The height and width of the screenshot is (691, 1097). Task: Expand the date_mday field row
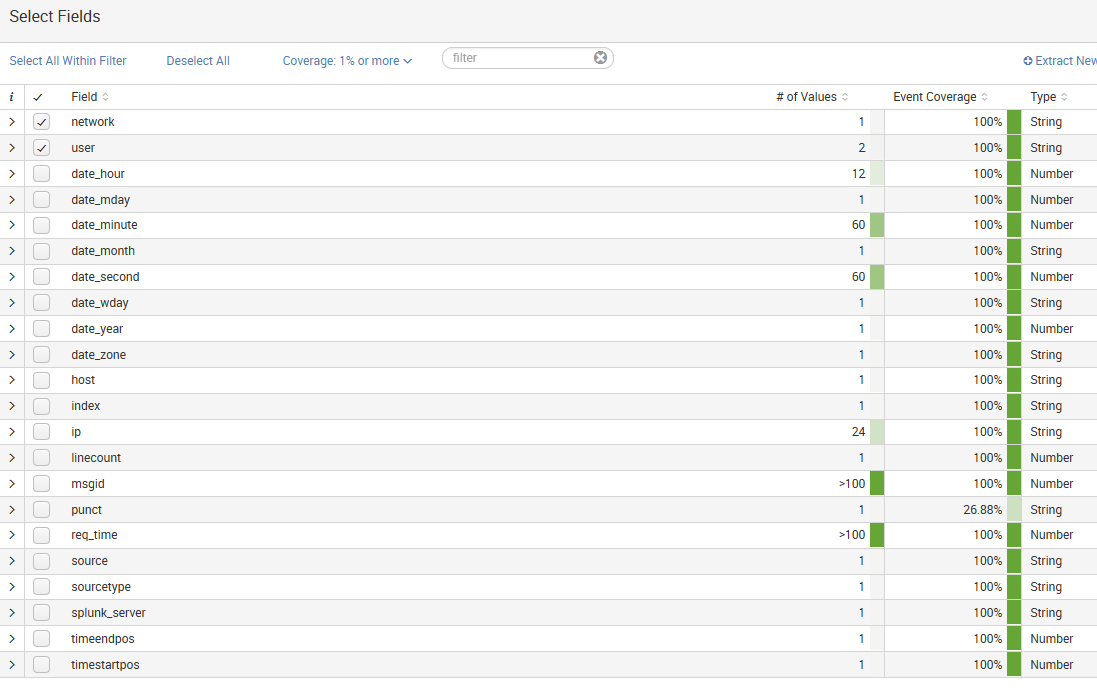(x=12, y=199)
